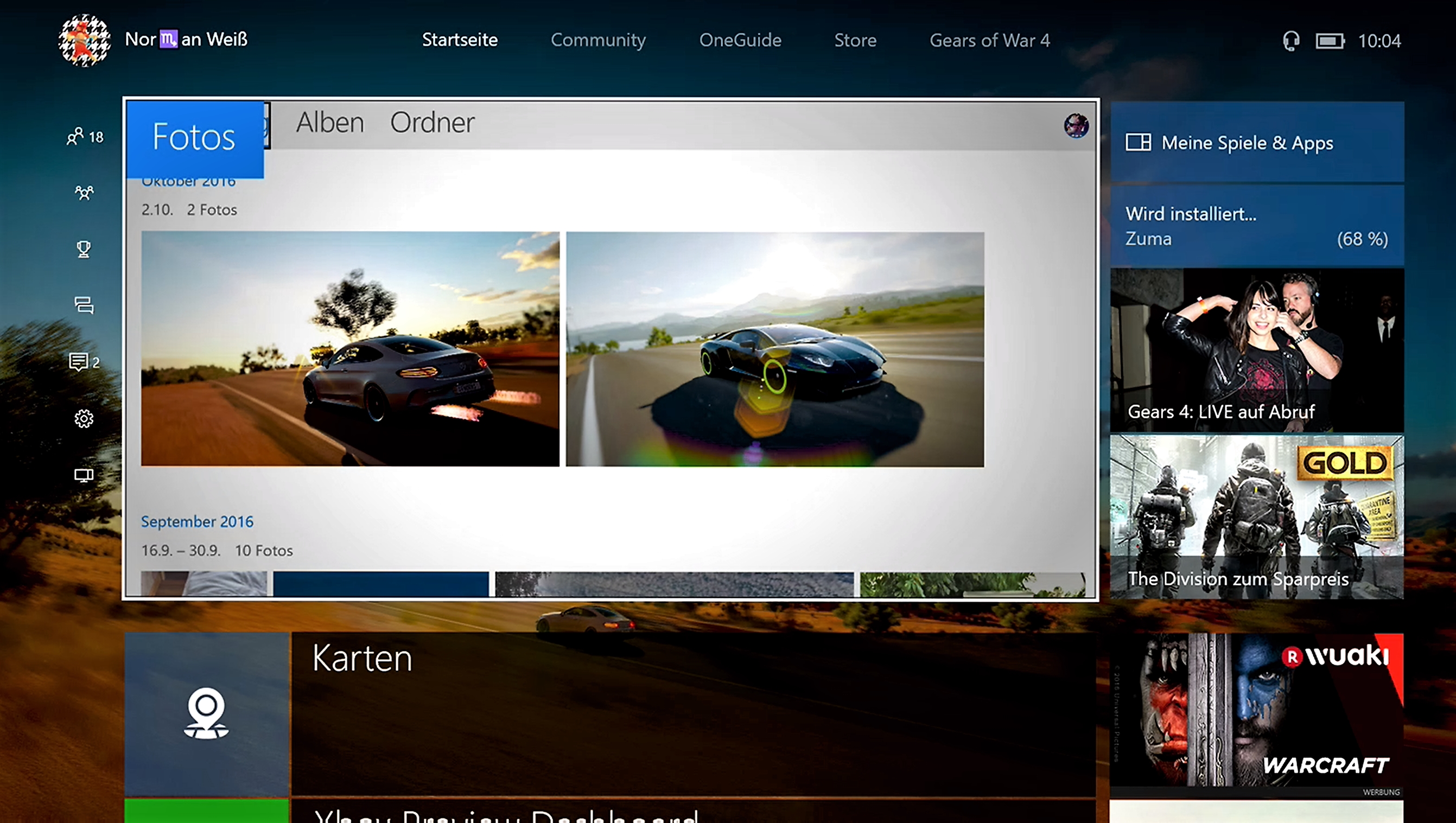Open the messages chat icon
This screenshot has width=1456, height=823.
pyautogui.click(x=83, y=306)
